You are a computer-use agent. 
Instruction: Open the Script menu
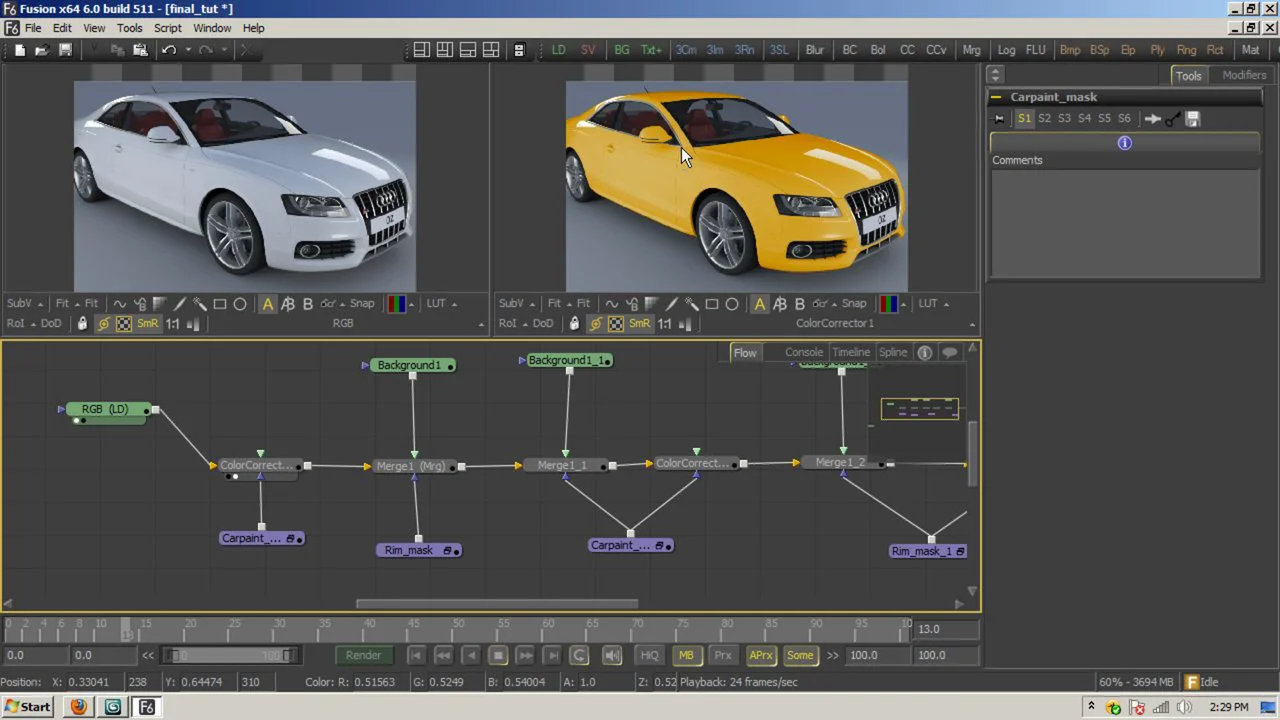point(167,28)
